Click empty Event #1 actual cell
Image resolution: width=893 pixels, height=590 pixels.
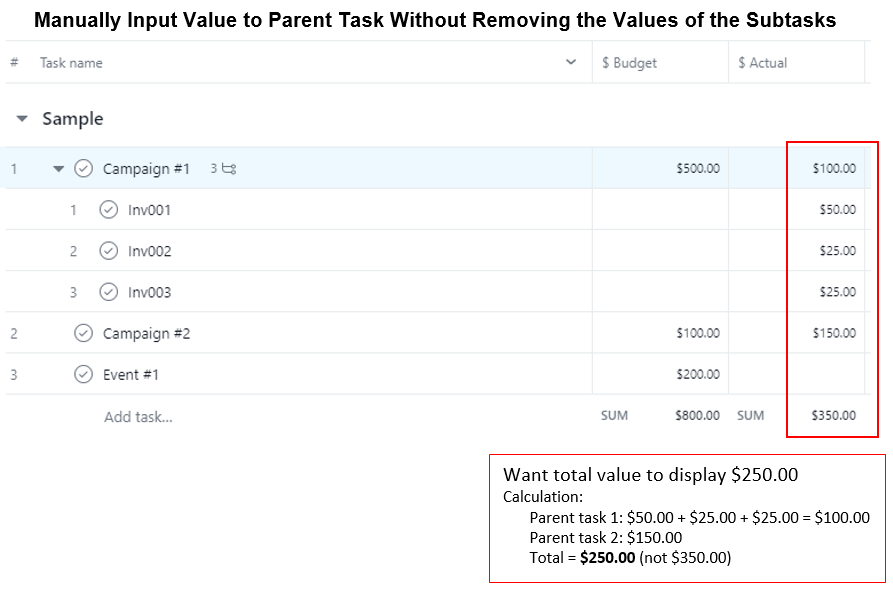pyautogui.click(x=797, y=374)
